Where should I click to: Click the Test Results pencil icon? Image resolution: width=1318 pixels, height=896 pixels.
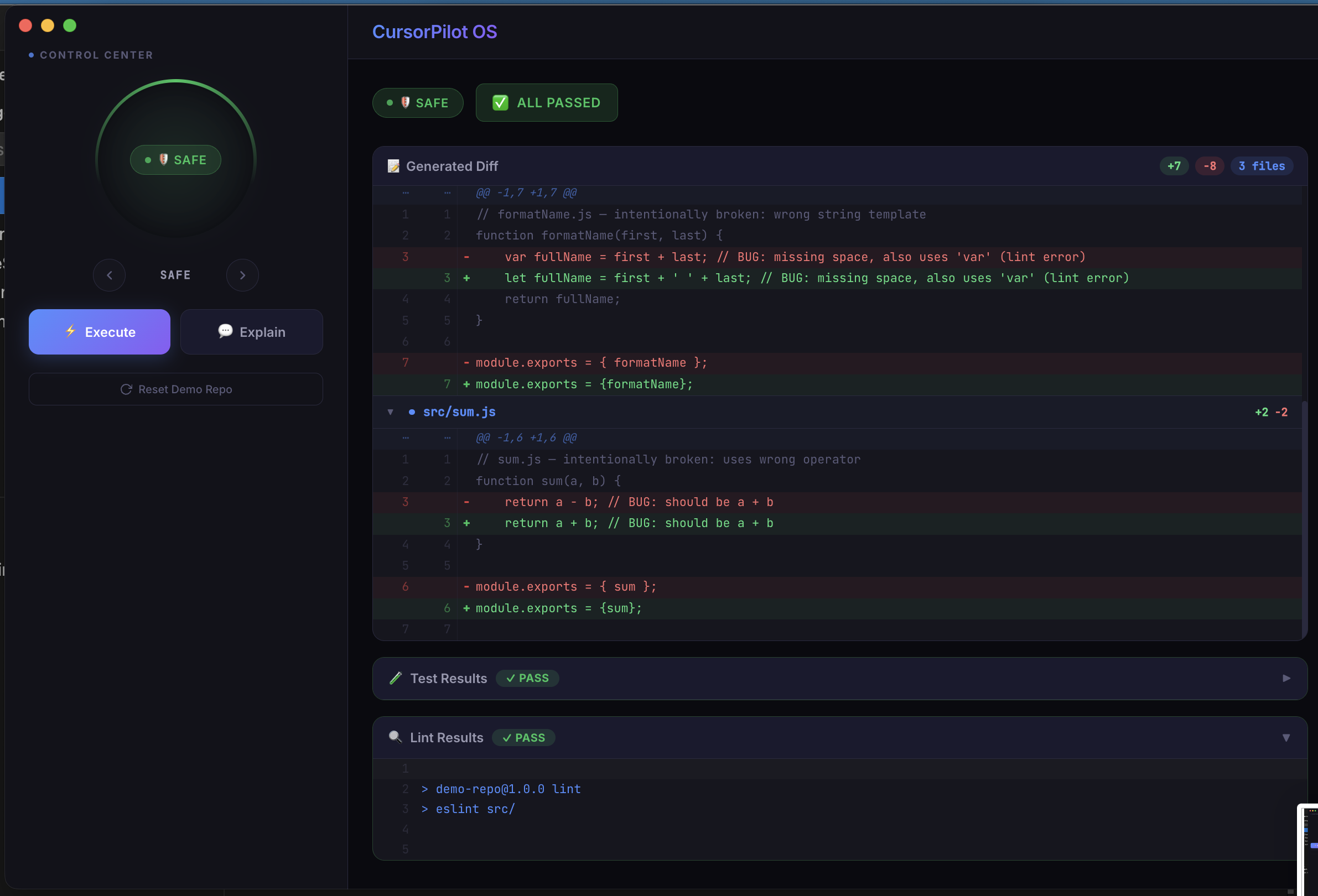click(x=395, y=678)
